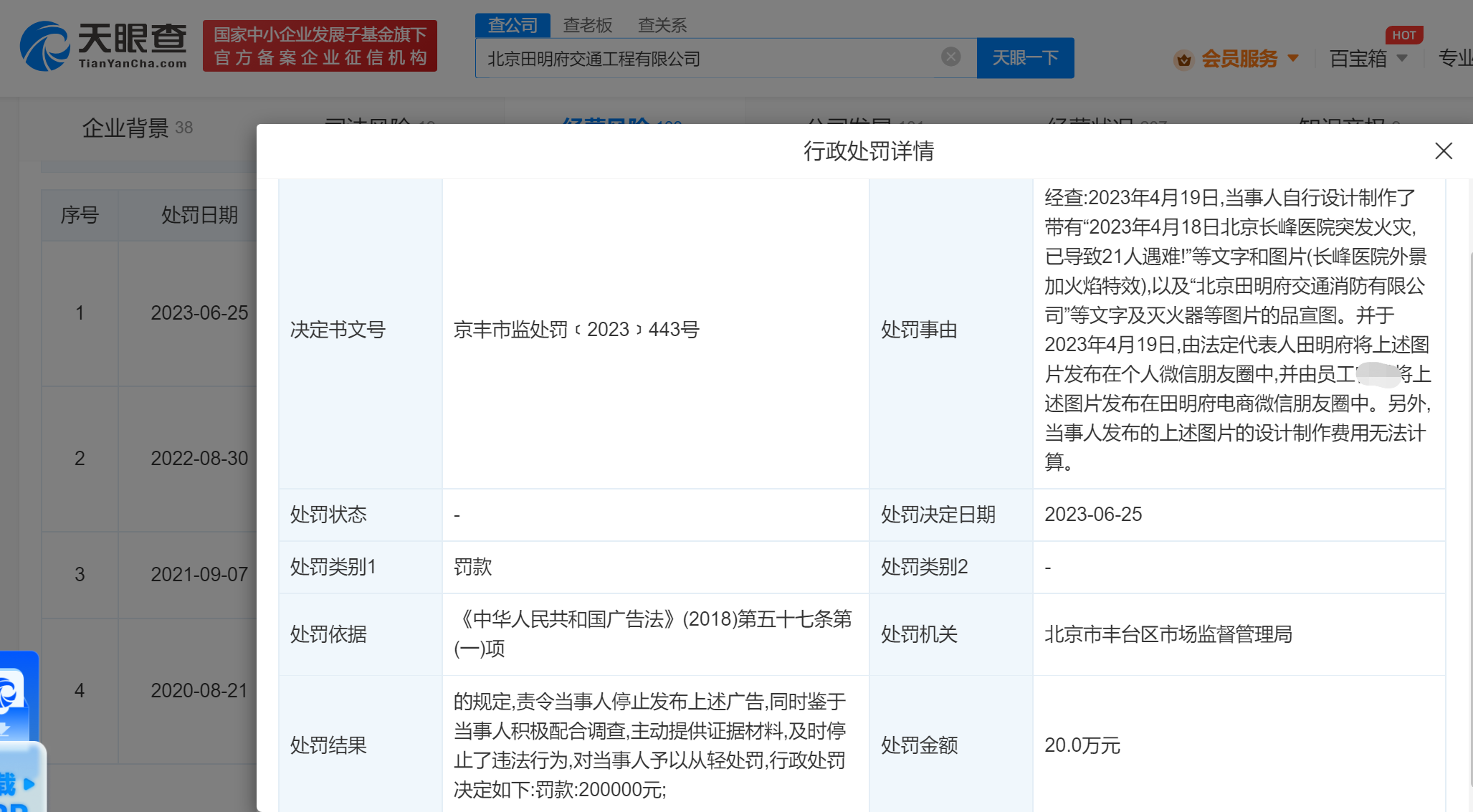Click the 国家中小企业发展子基金旗下 red banner
The width and height of the screenshot is (1473, 812).
[x=320, y=46]
